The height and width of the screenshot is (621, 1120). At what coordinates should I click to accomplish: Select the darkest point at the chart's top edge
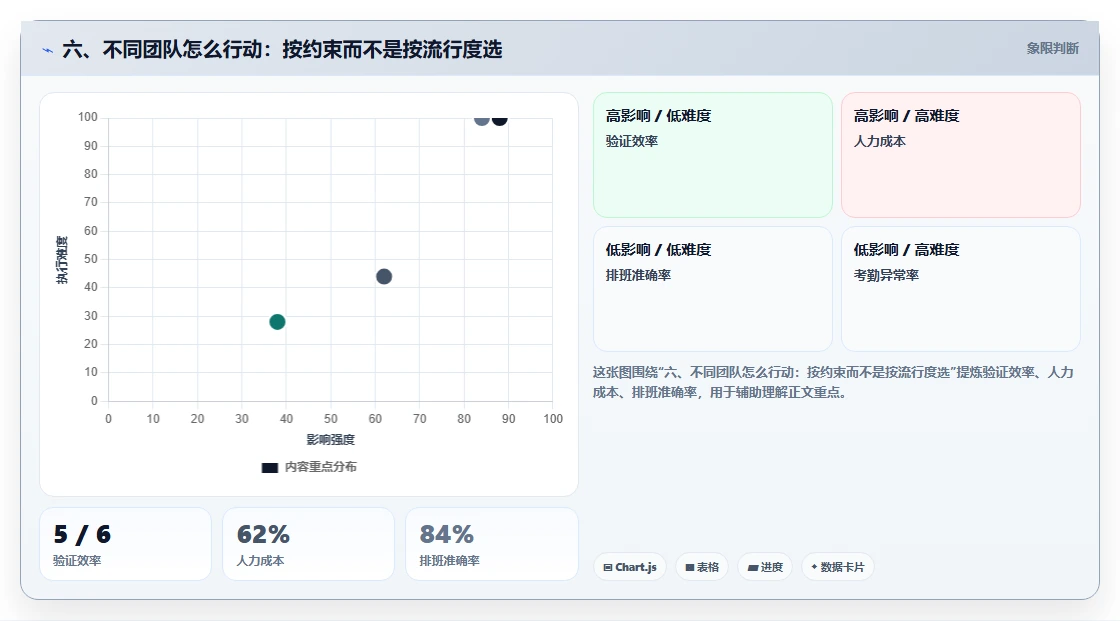499,119
